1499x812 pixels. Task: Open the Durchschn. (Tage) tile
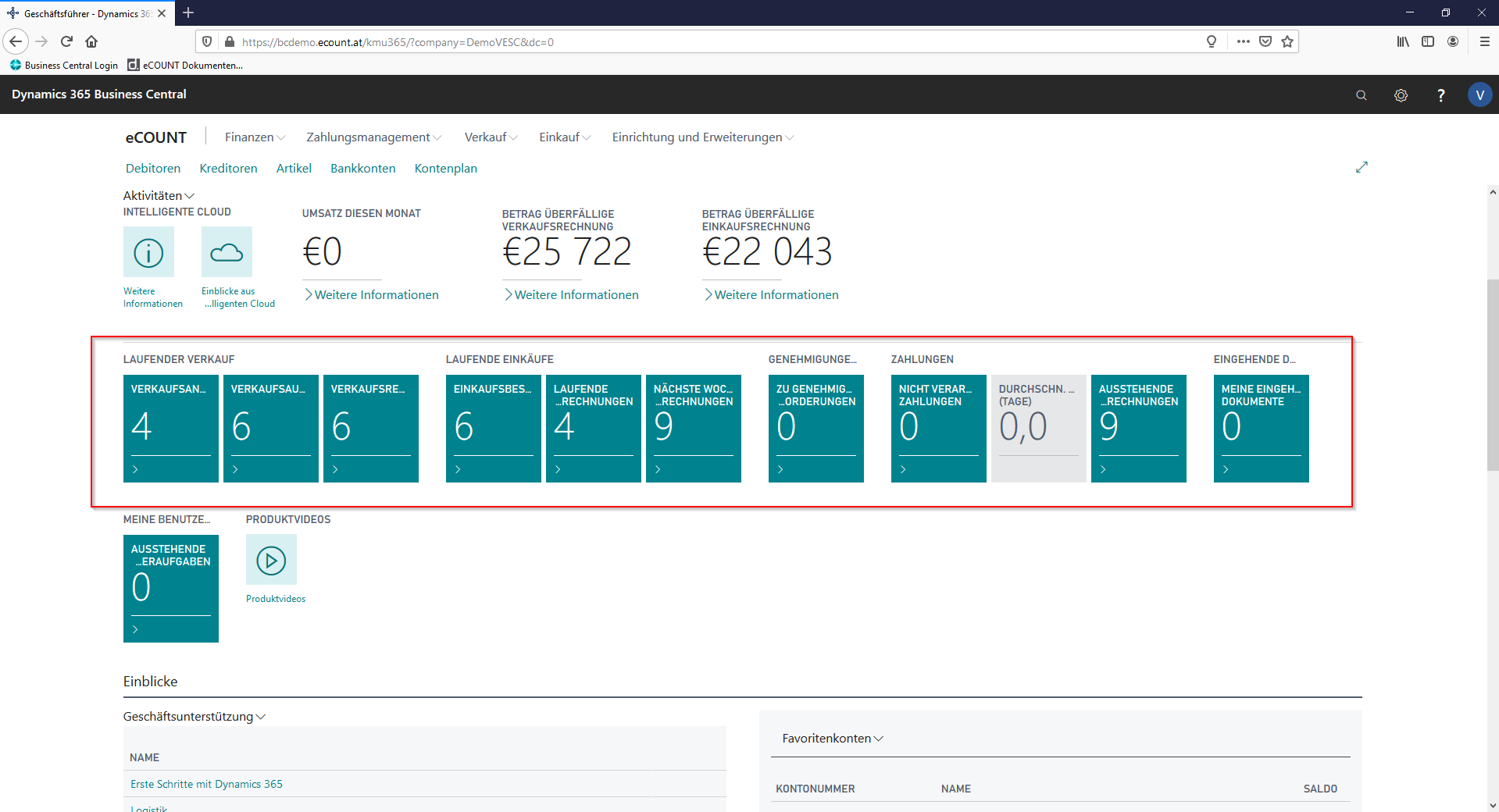click(x=1039, y=429)
